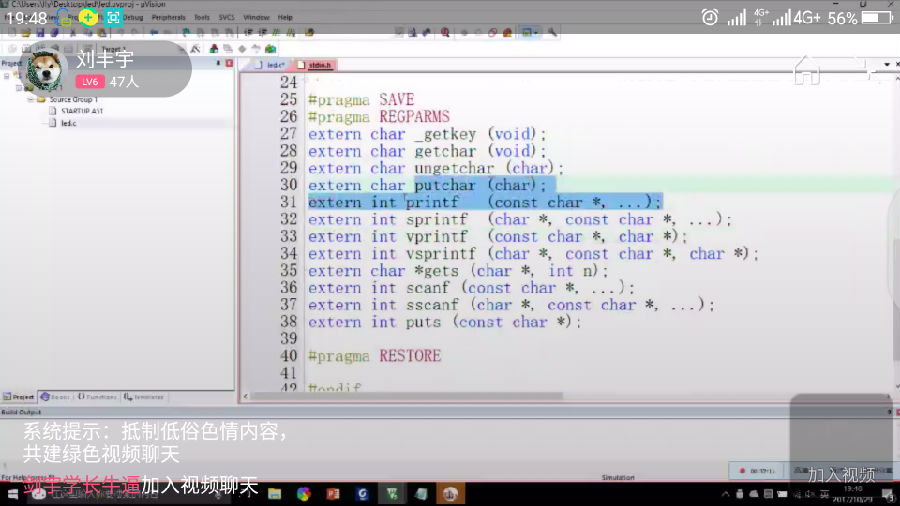Screen dimensions: 900x506
Task: Switch to the Functions panel tab
Action: coord(99,397)
